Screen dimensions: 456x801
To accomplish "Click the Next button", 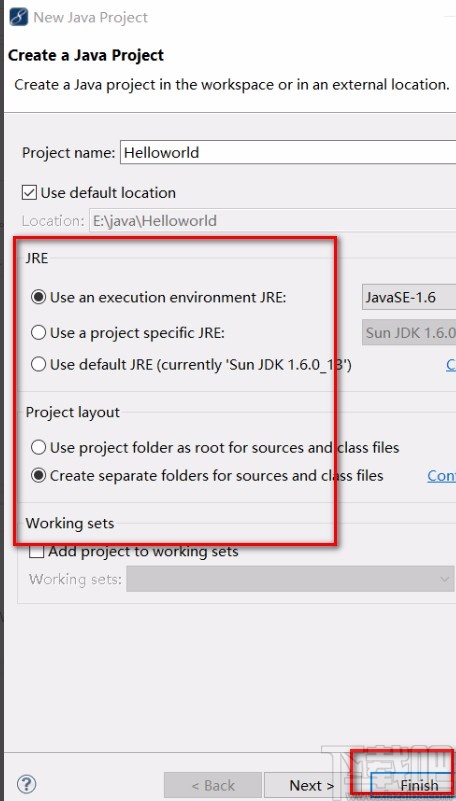I will (x=311, y=785).
